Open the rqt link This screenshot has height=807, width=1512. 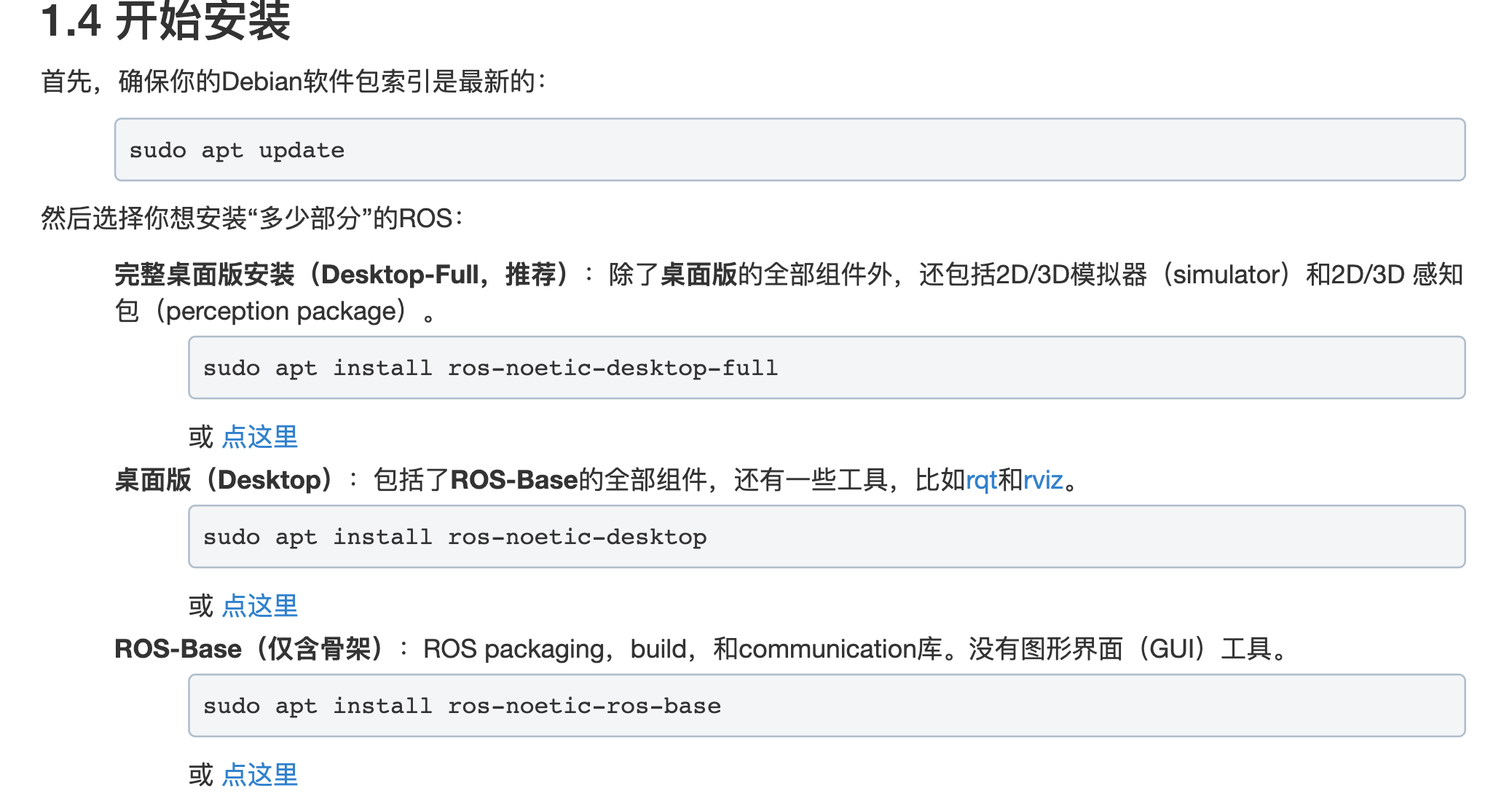click(980, 481)
